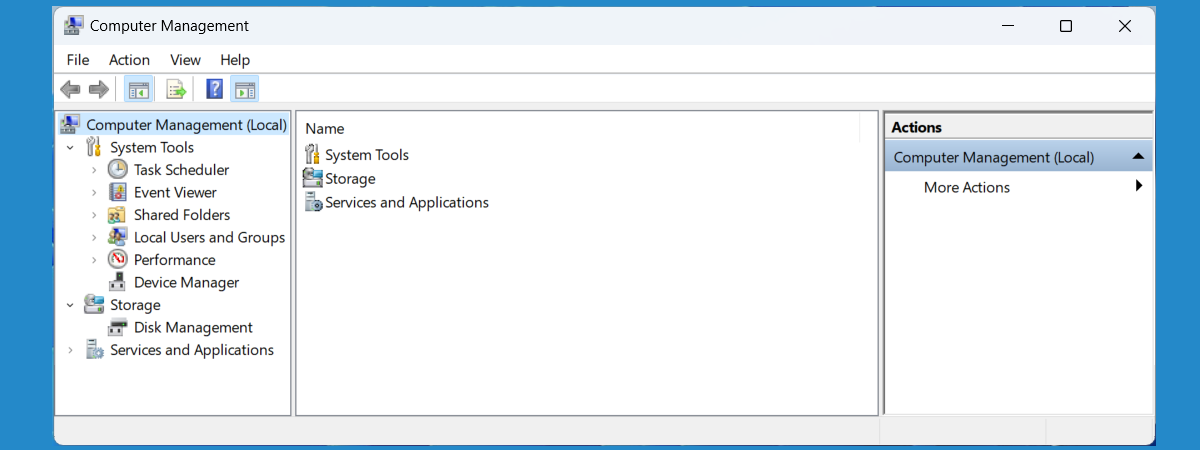Viewport: 1200px width, 450px height.
Task: Click Computer Management (Local) header in Actions pane
Action: click(1019, 157)
